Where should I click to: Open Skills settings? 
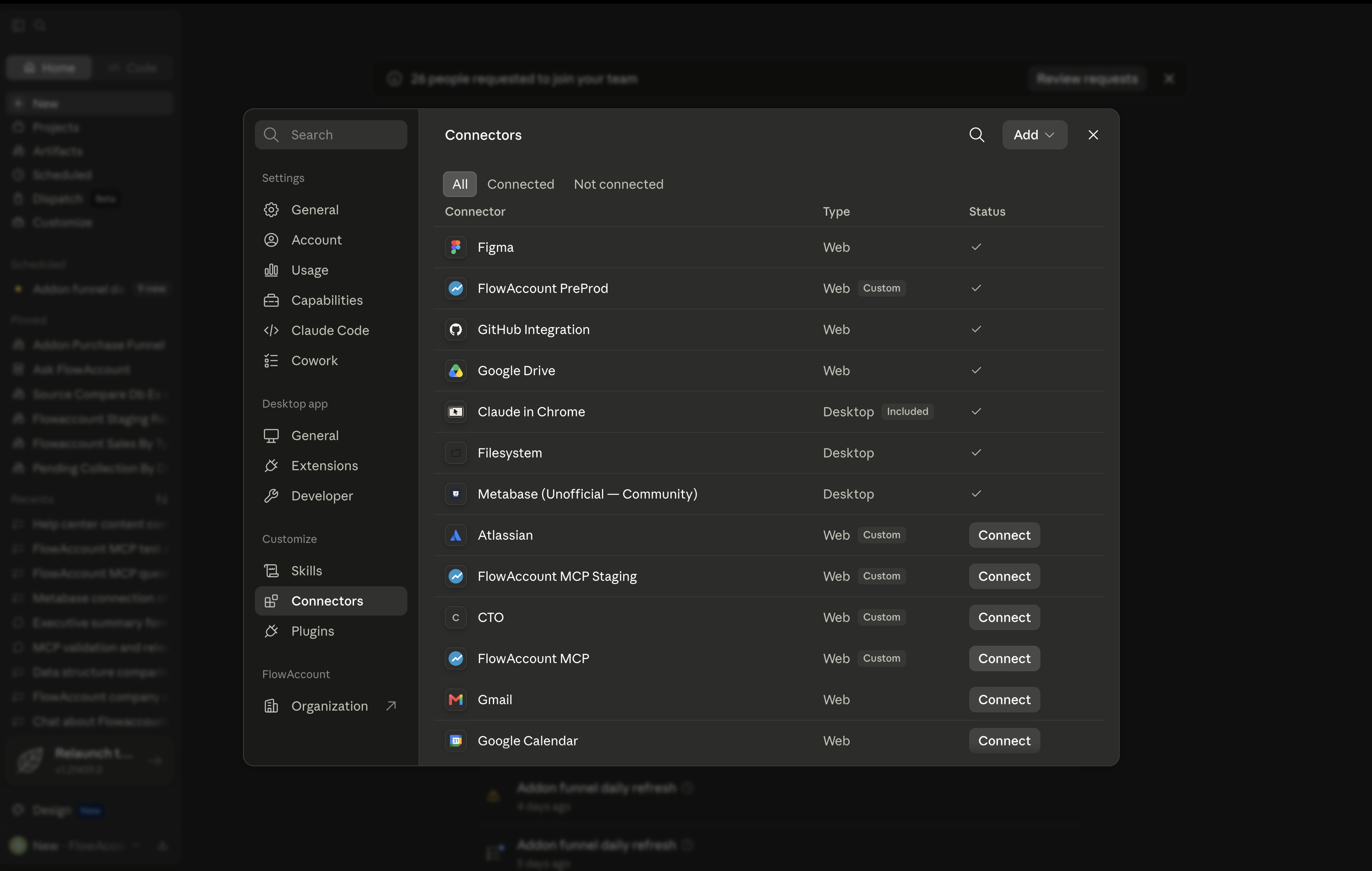tap(331, 571)
